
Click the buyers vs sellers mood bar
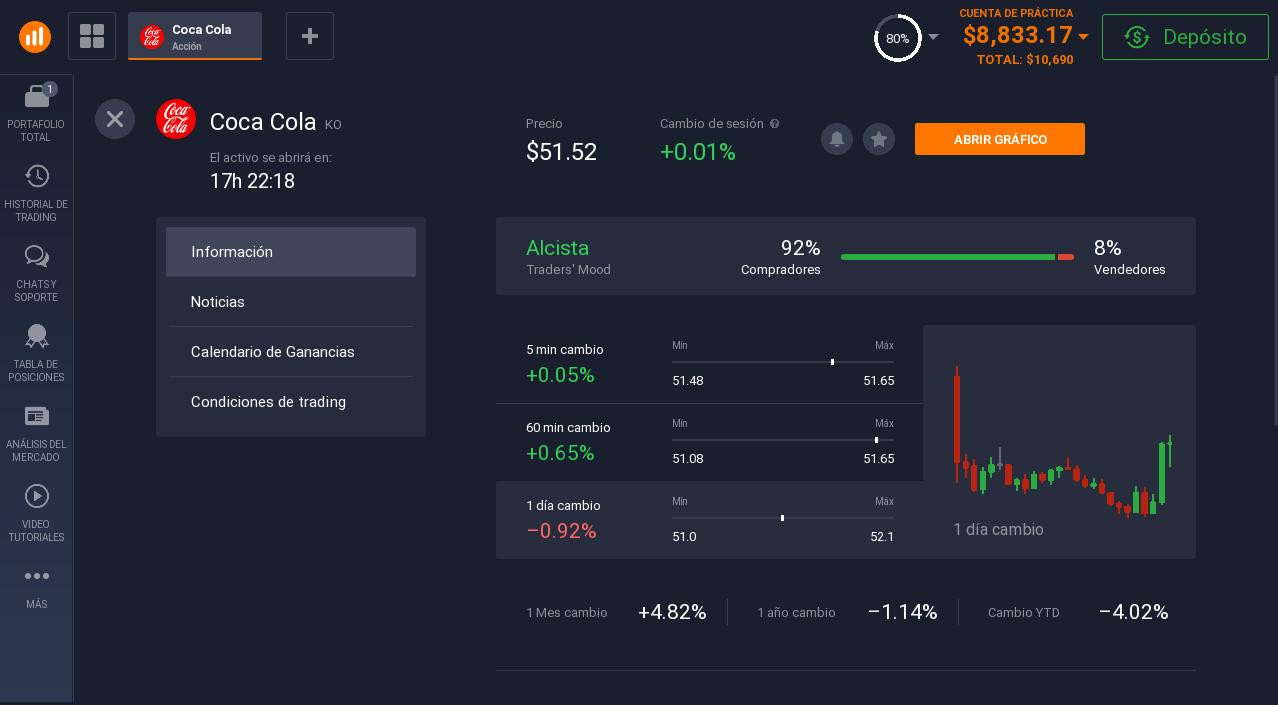click(x=957, y=257)
